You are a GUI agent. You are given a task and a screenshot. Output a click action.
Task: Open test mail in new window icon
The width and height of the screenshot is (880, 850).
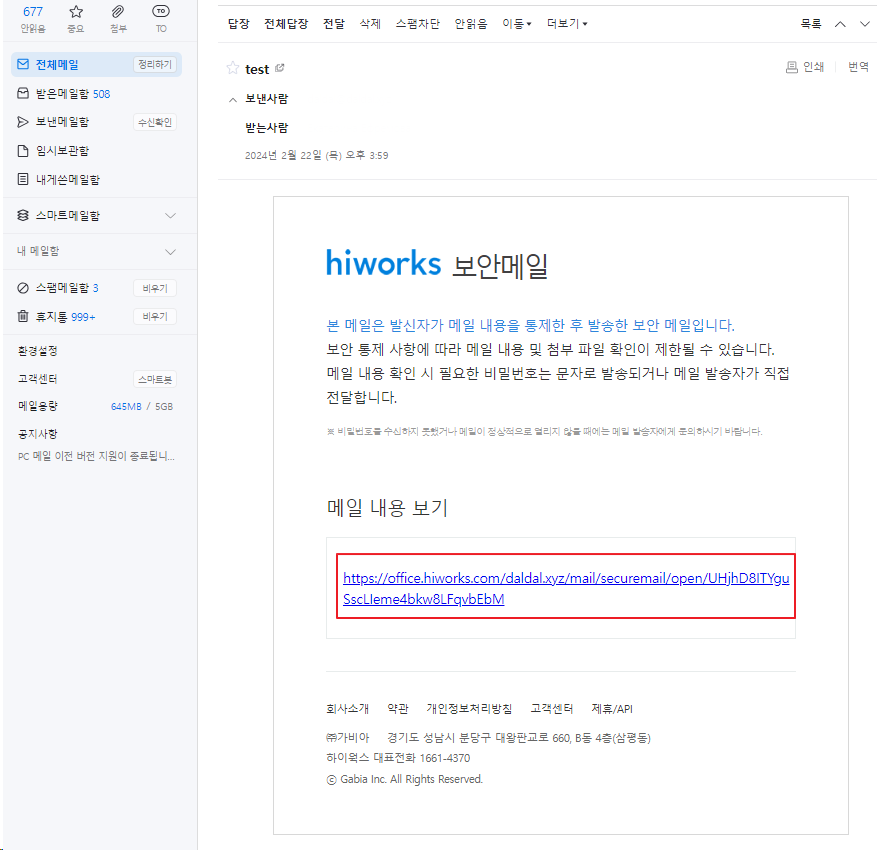point(279,68)
